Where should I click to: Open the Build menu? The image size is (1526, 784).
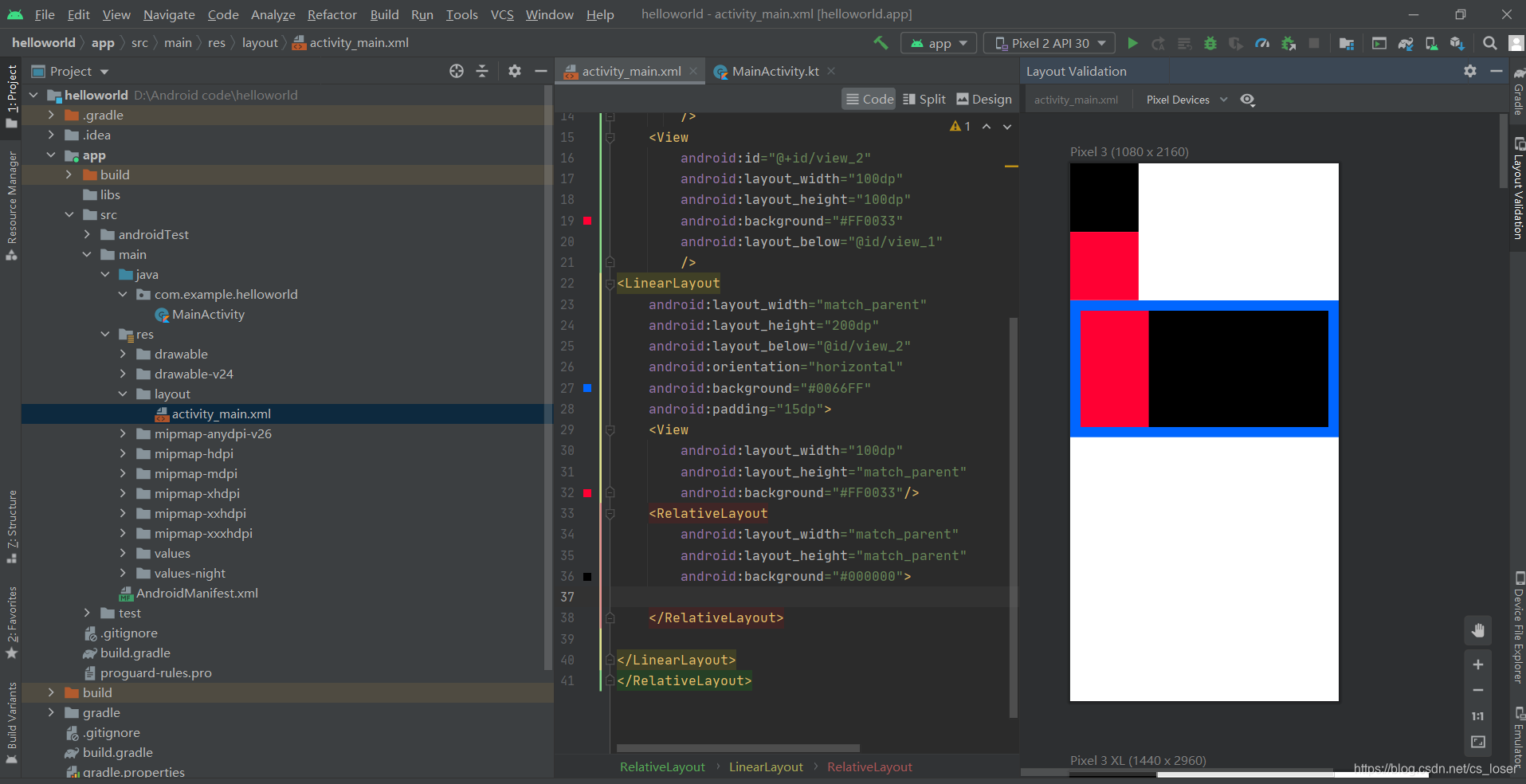click(384, 14)
